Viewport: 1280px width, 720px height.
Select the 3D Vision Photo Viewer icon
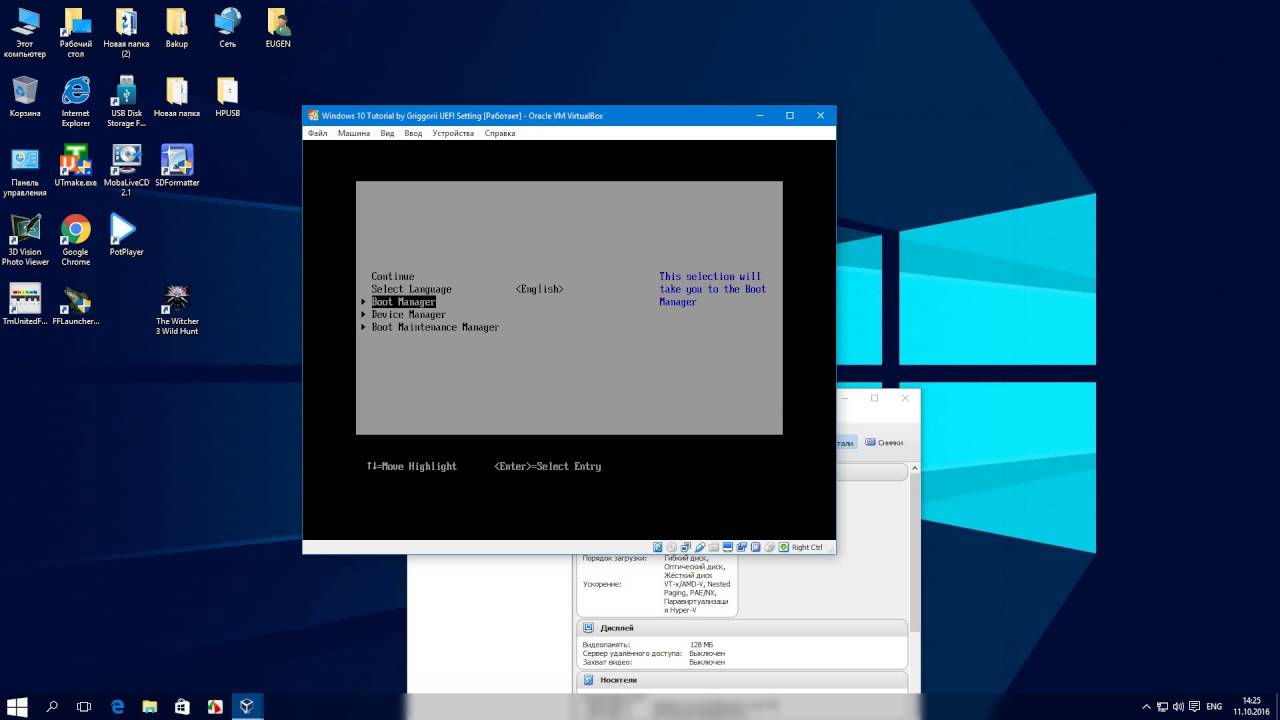[x=25, y=241]
